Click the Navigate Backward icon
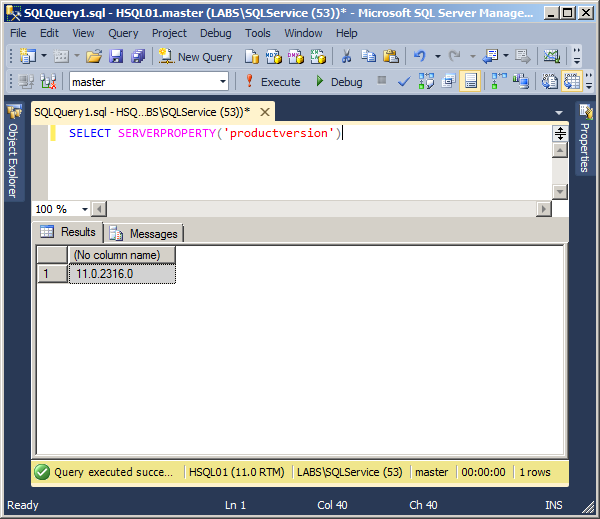The height and width of the screenshot is (519, 600). tap(490, 56)
